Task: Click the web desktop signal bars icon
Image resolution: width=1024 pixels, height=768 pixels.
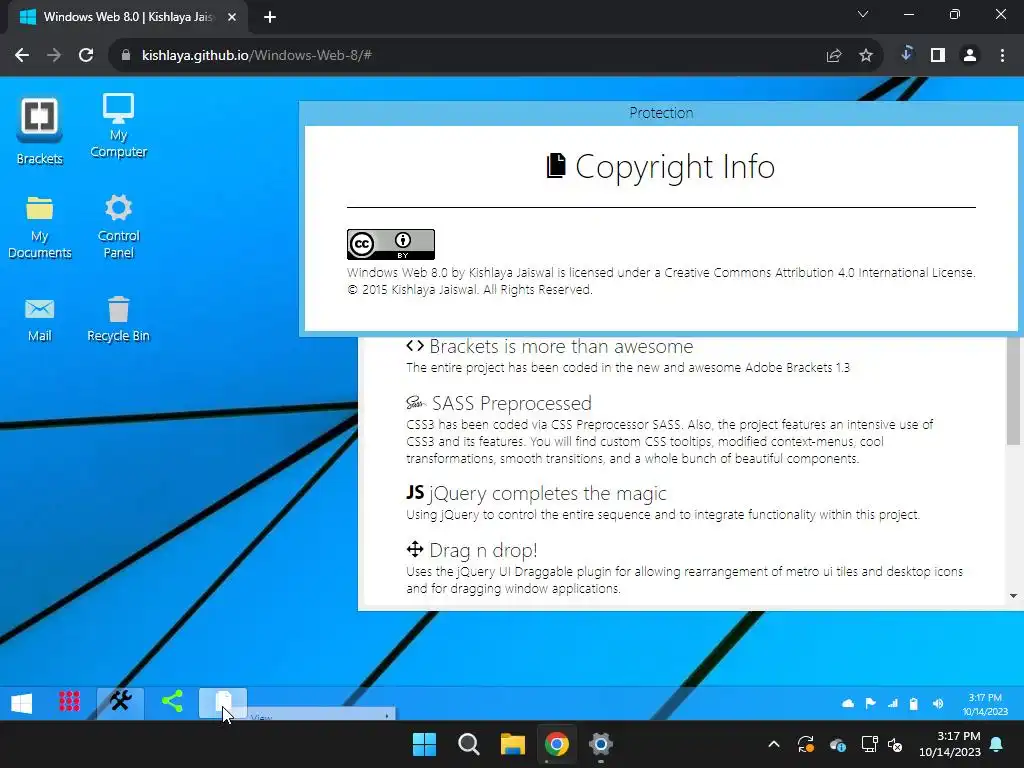Action: (x=893, y=703)
